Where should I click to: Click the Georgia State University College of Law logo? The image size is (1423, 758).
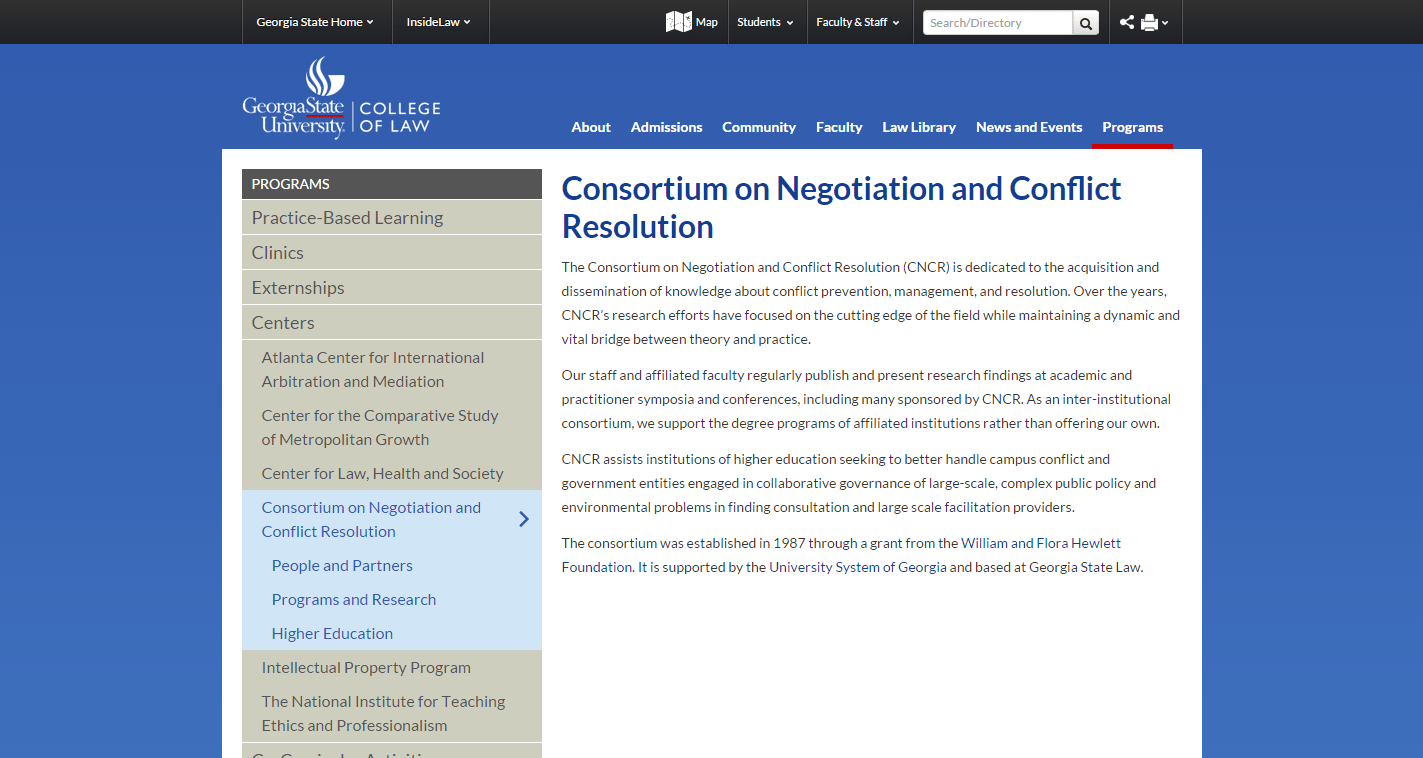point(341,98)
